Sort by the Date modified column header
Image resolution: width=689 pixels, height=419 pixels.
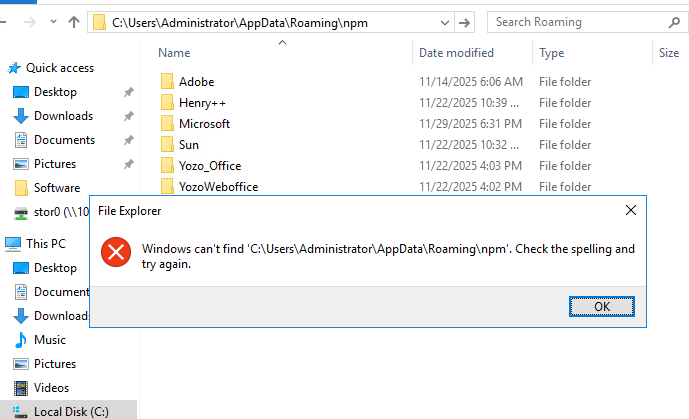click(x=456, y=53)
